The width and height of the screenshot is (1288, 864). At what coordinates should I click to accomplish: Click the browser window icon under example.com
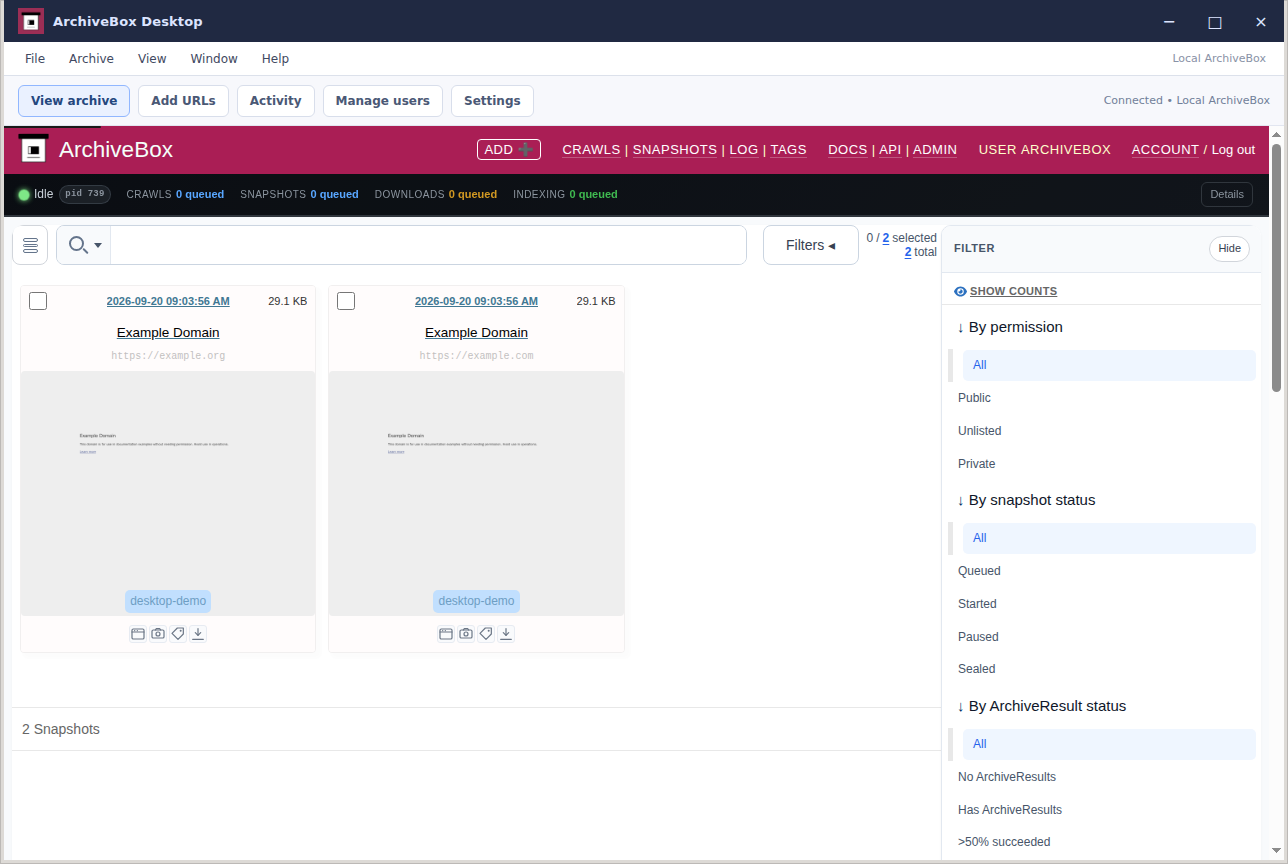(x=446, y=634)
